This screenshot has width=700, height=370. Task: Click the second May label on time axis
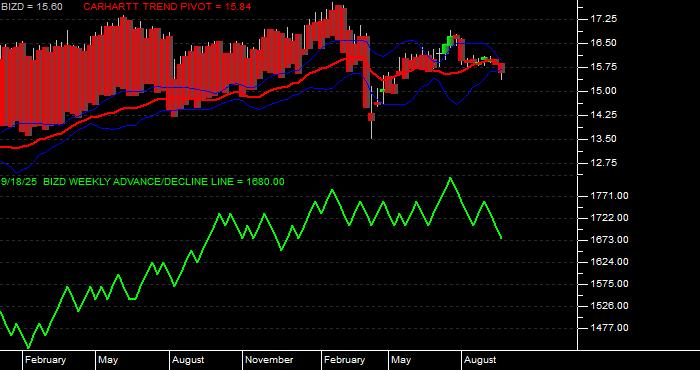click(401, 360)
